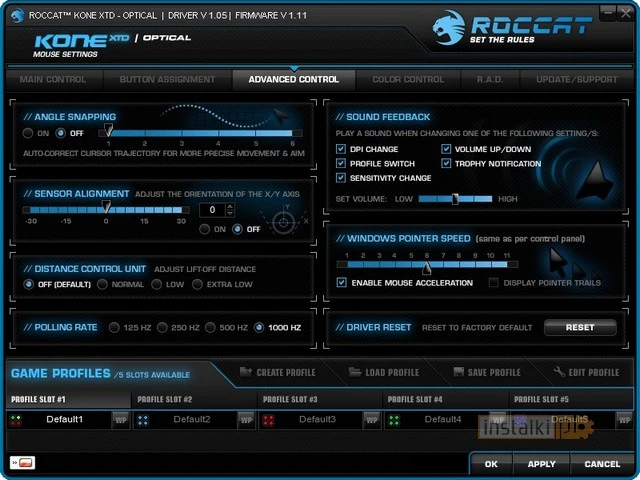Click Create Profile

(278, 372)
